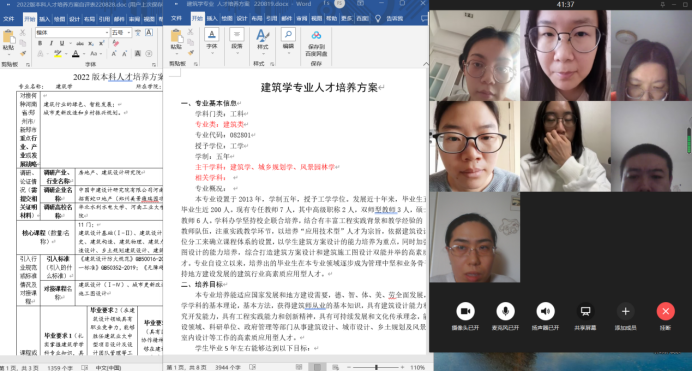Turn off the camera in the call

pos(465,311)
